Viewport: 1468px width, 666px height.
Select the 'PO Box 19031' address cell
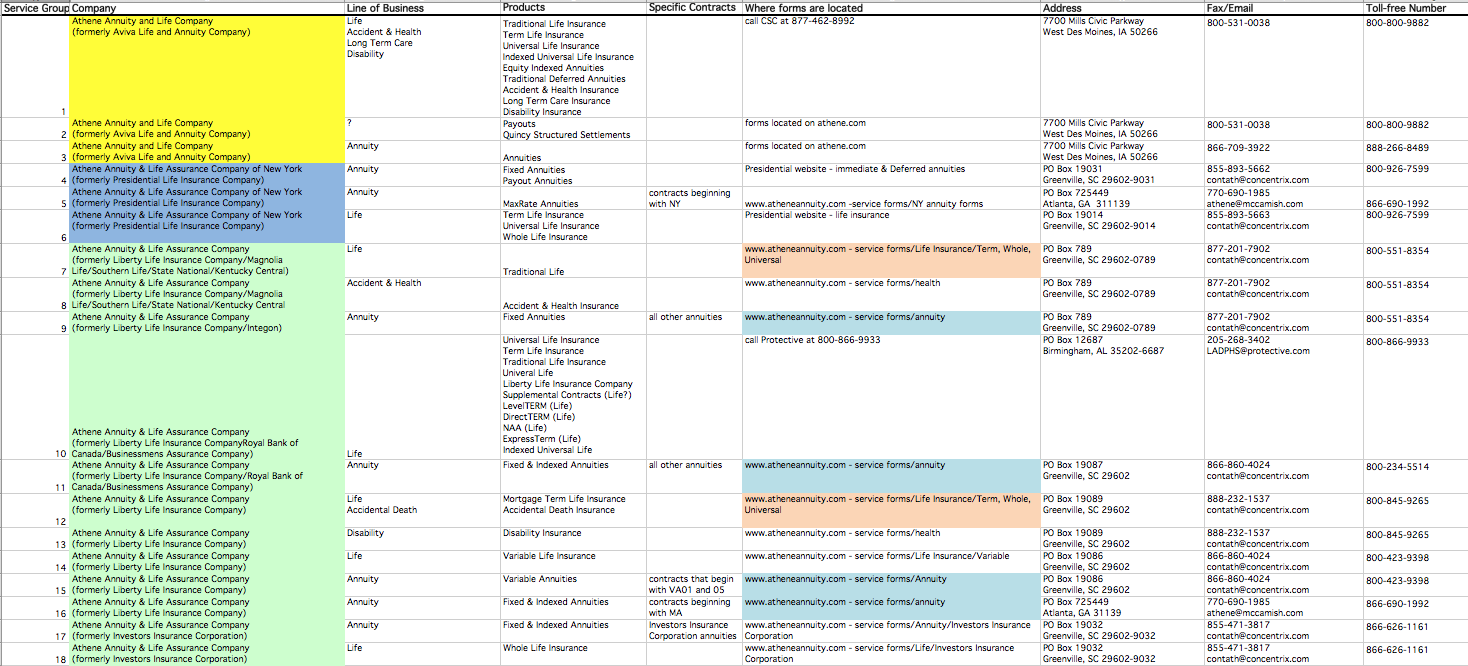(1121, 175)
